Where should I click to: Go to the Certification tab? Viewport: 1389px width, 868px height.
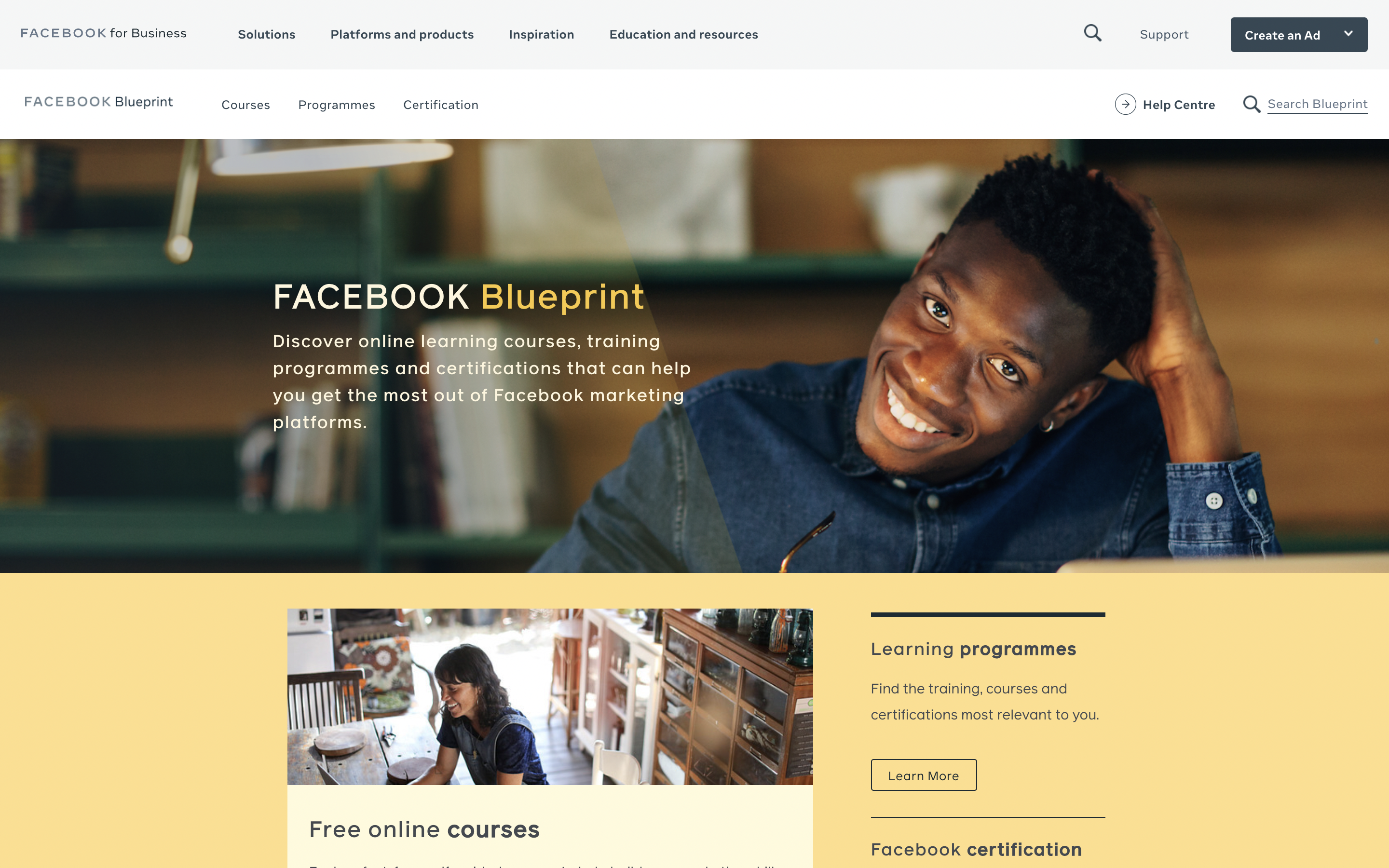point(441,105)
